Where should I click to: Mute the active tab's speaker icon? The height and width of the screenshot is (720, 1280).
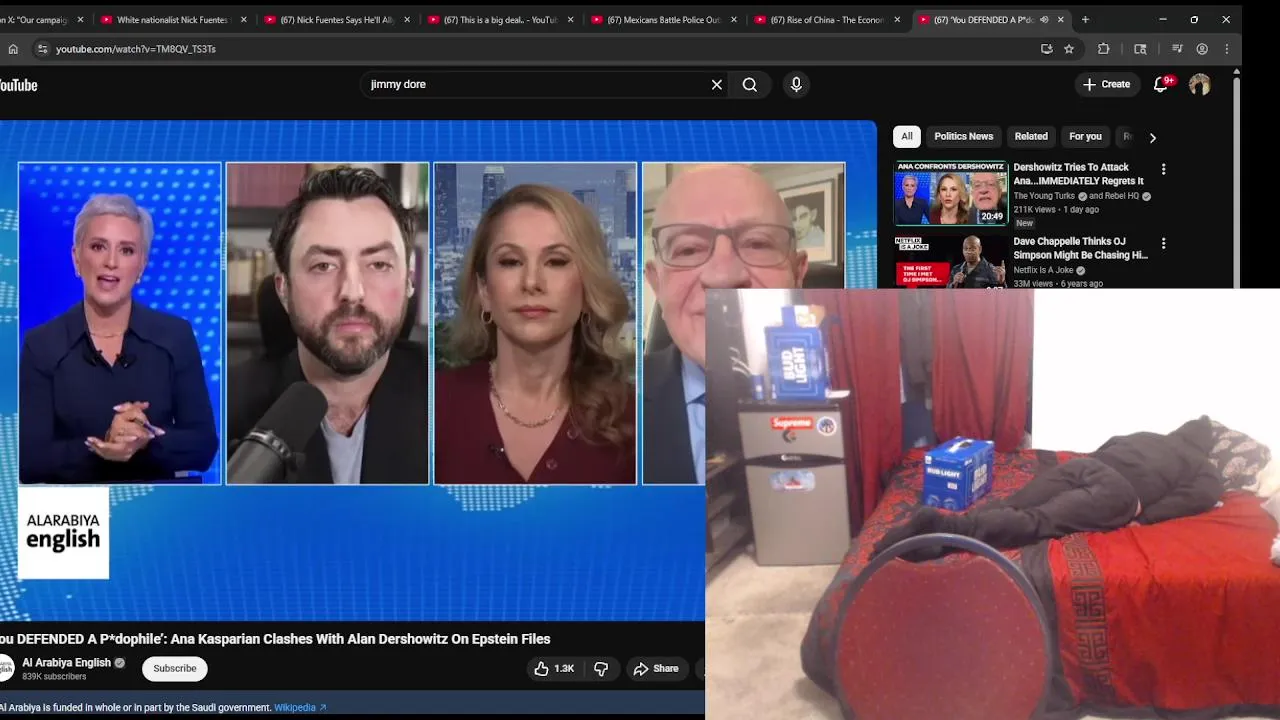pos(1043,20)
